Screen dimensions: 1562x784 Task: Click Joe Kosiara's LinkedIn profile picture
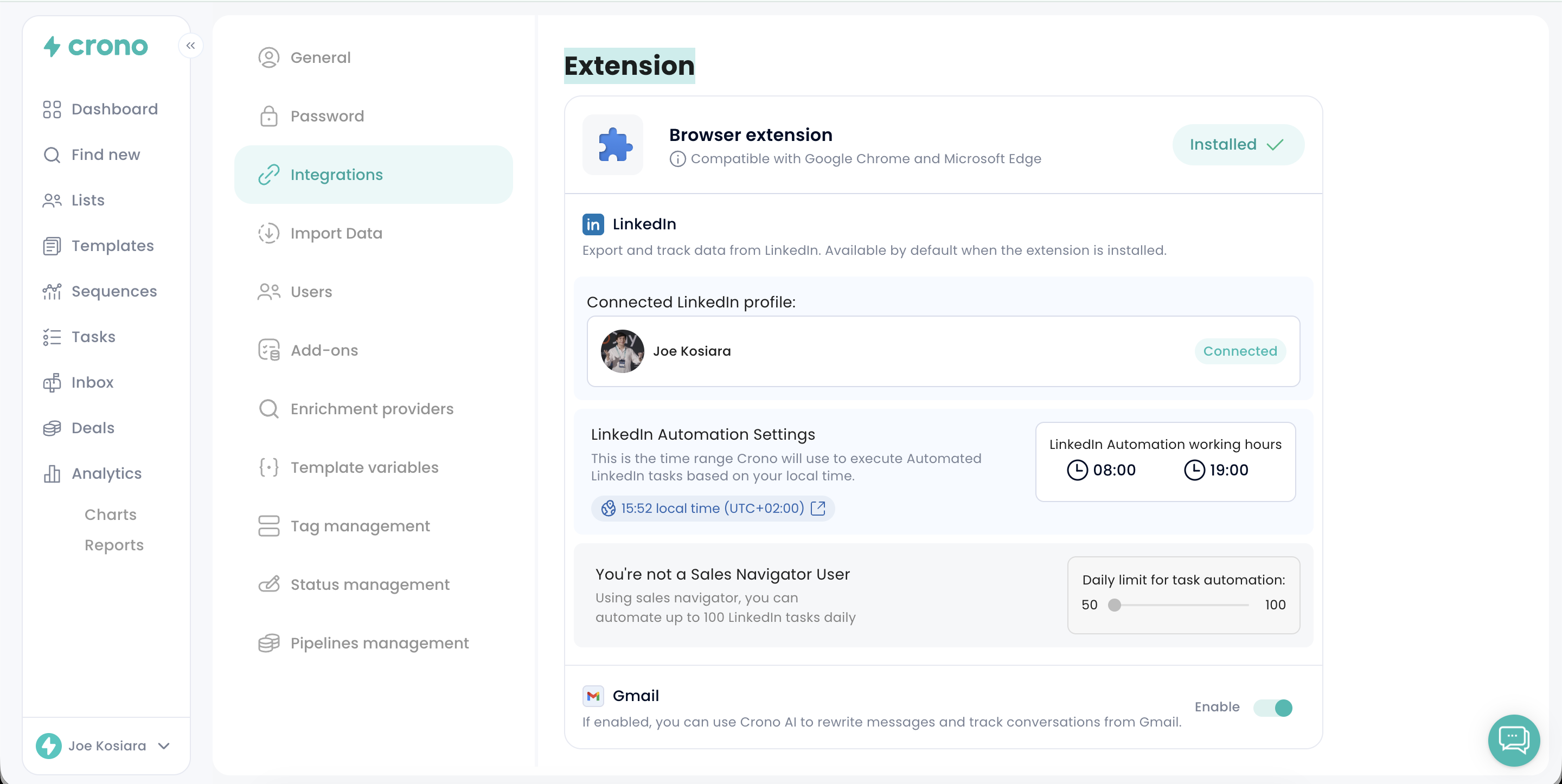coord(622,351)
